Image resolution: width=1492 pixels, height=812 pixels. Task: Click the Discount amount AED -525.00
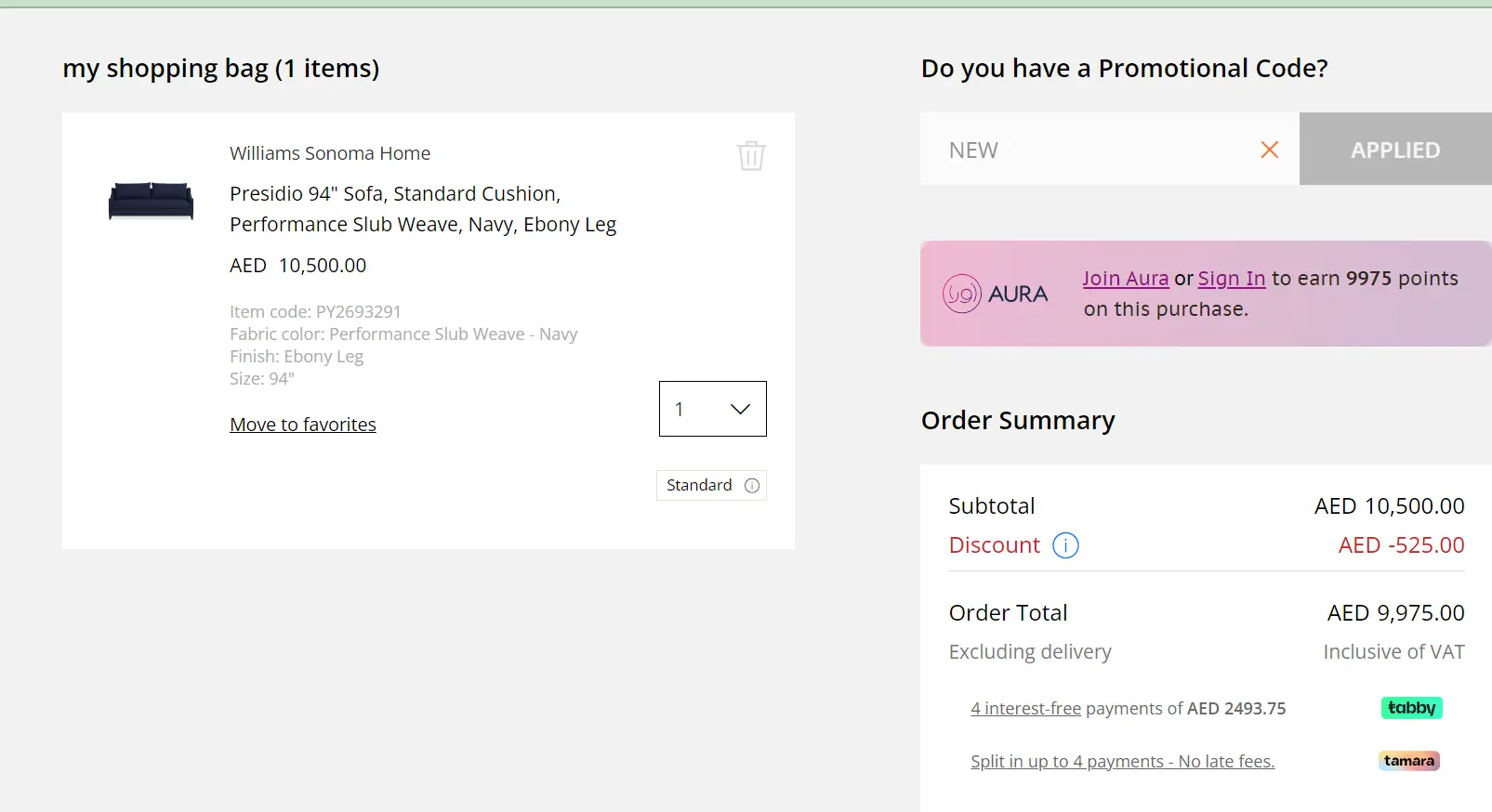(x=1401, y=545)
